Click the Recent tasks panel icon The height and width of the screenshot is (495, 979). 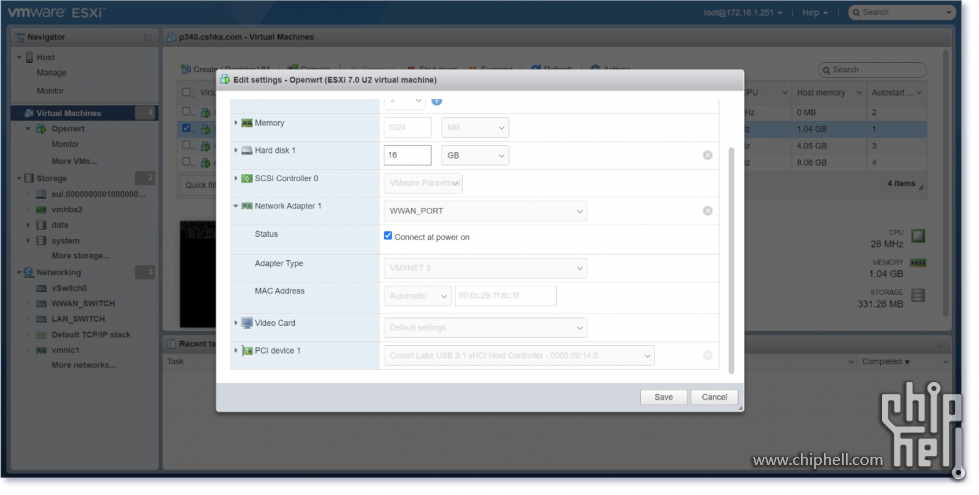coord(171,344)
